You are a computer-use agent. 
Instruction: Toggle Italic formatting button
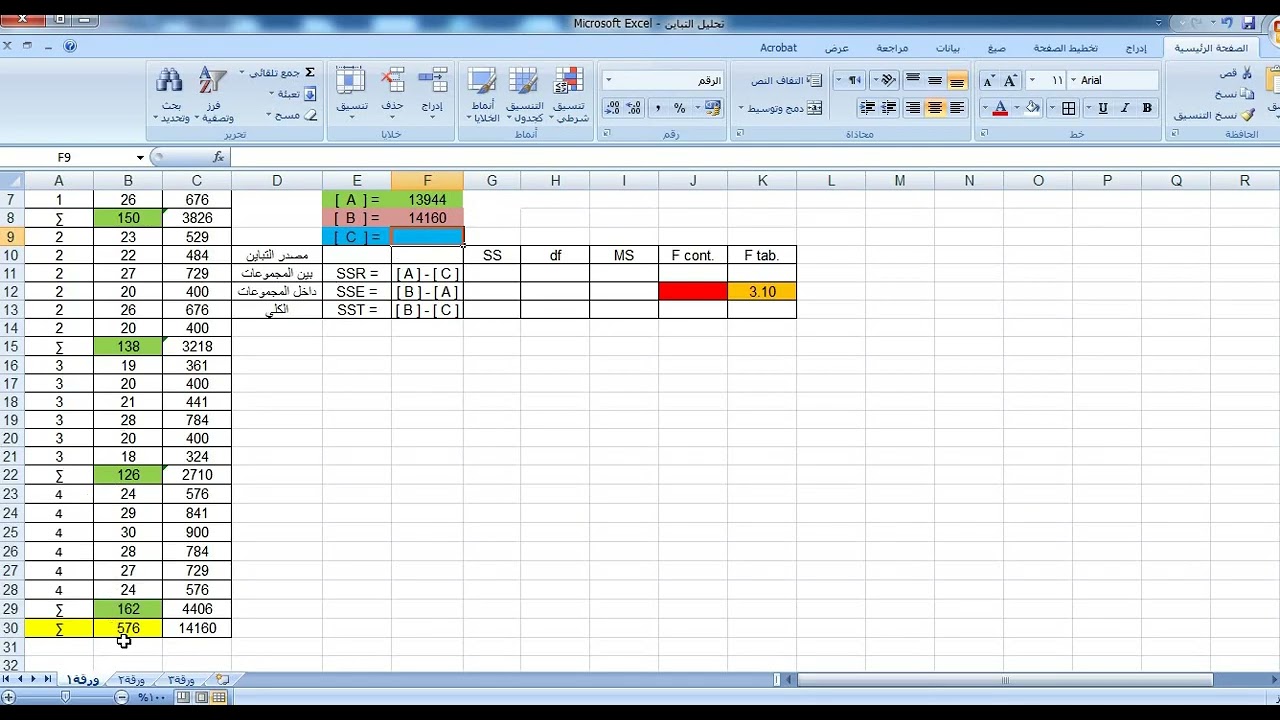[1125, 108]
